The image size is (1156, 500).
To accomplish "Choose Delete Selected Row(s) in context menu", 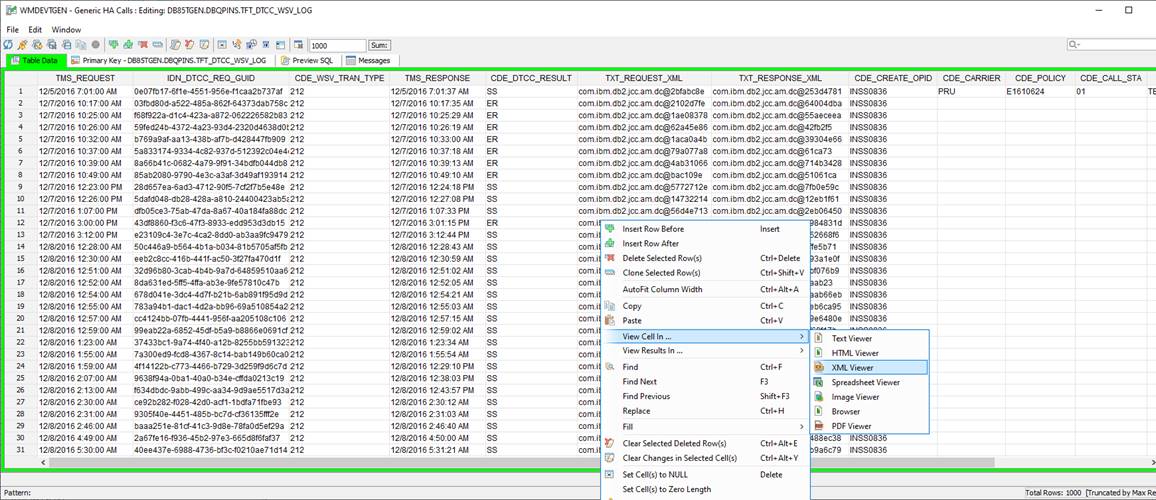I will (662, 258).
